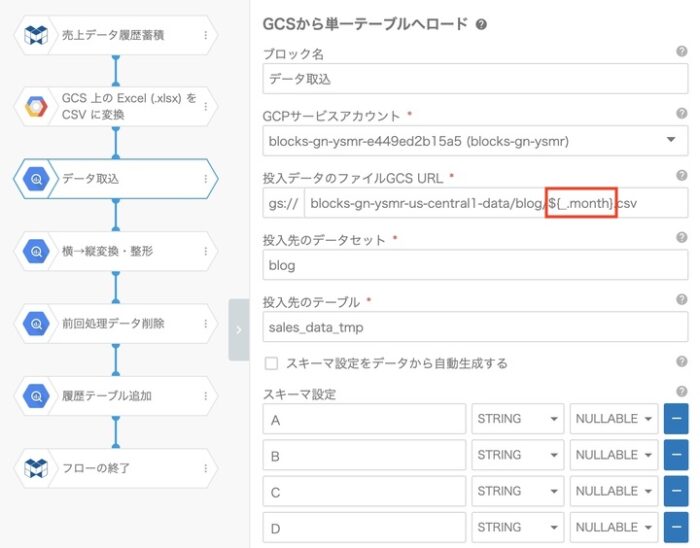Open the GCPサービスアカウント dropdown

pos(473,141)
